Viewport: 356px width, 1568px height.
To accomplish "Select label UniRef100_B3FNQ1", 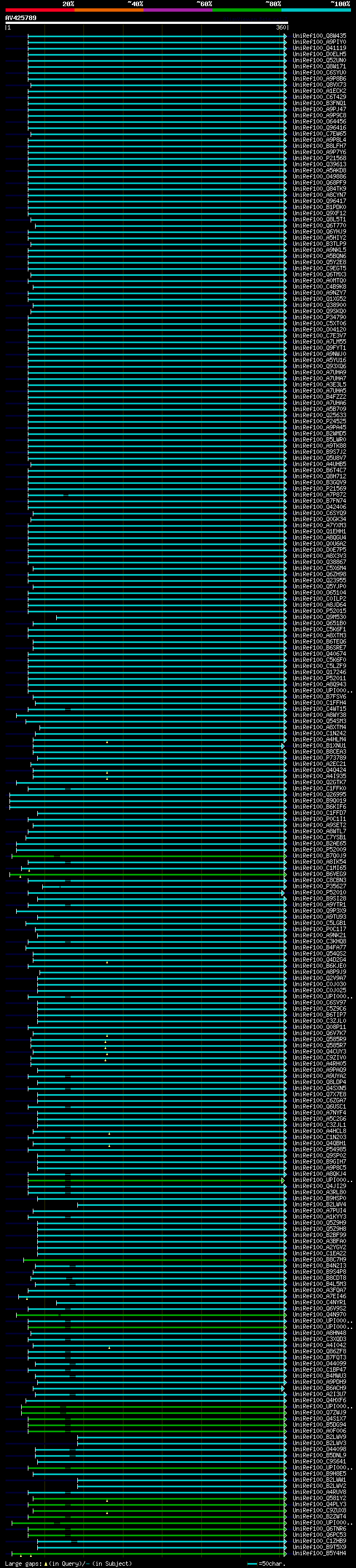I will (319, 103).
